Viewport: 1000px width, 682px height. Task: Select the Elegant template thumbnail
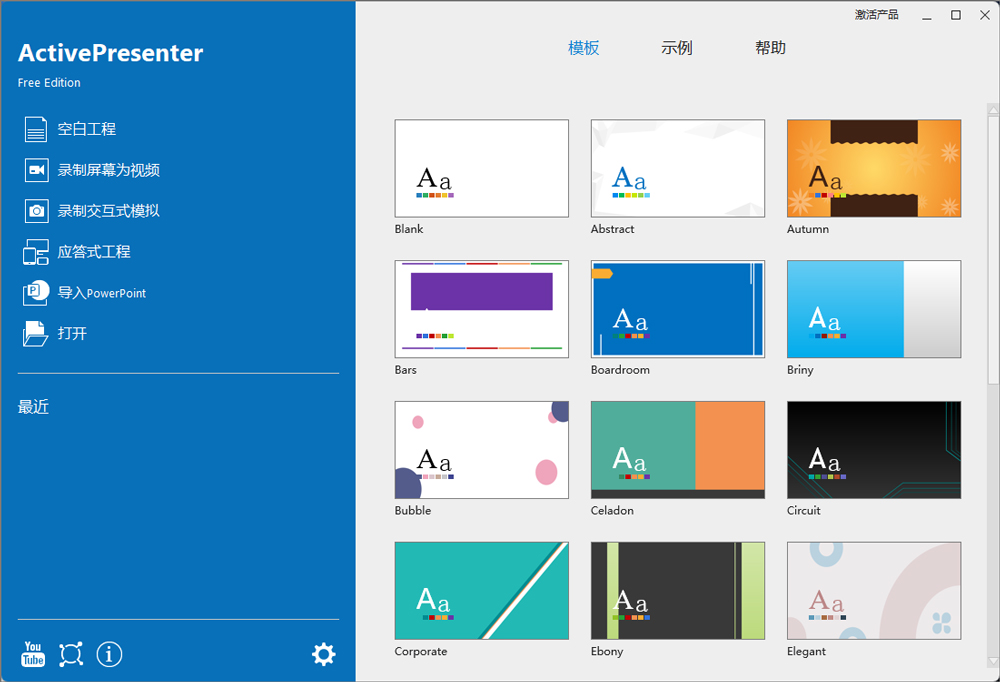coord(874,591)
